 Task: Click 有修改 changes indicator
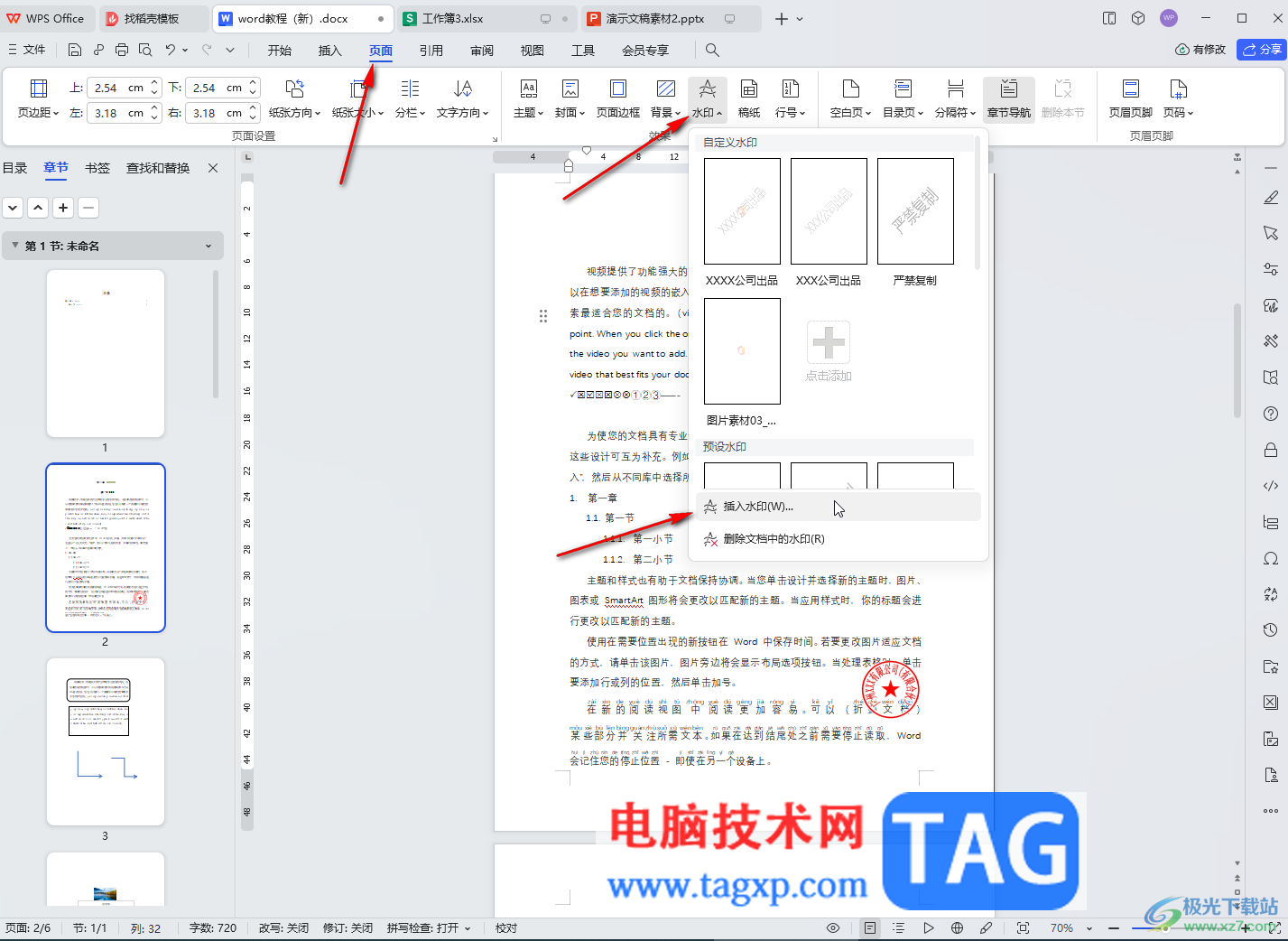[1200, 50]
